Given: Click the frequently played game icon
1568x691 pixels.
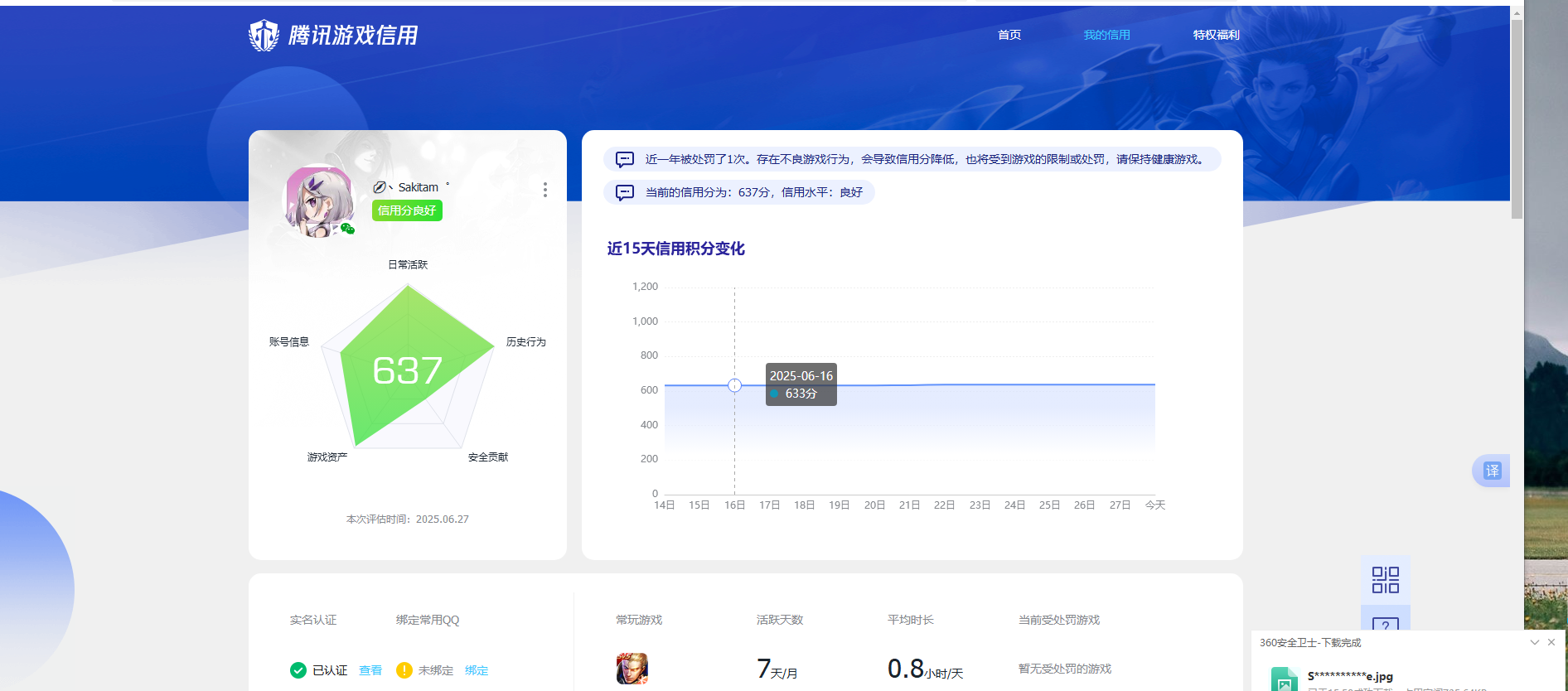Looking at the screenshot, I should point(632,669).
